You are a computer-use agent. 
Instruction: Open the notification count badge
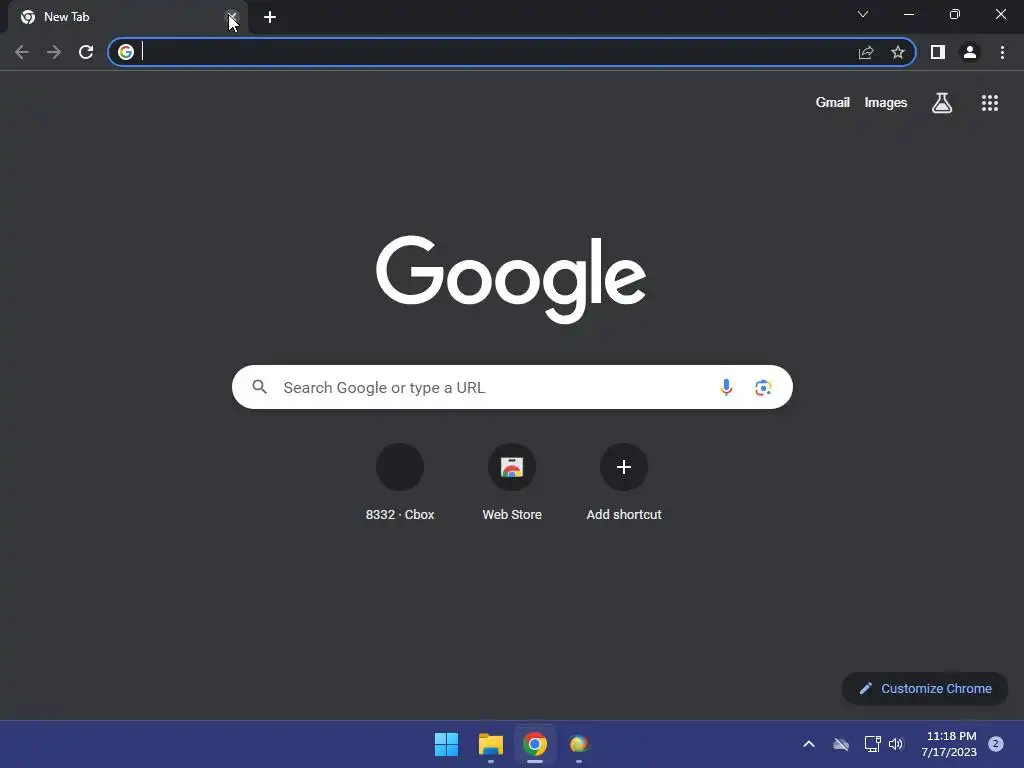[996, 744]
